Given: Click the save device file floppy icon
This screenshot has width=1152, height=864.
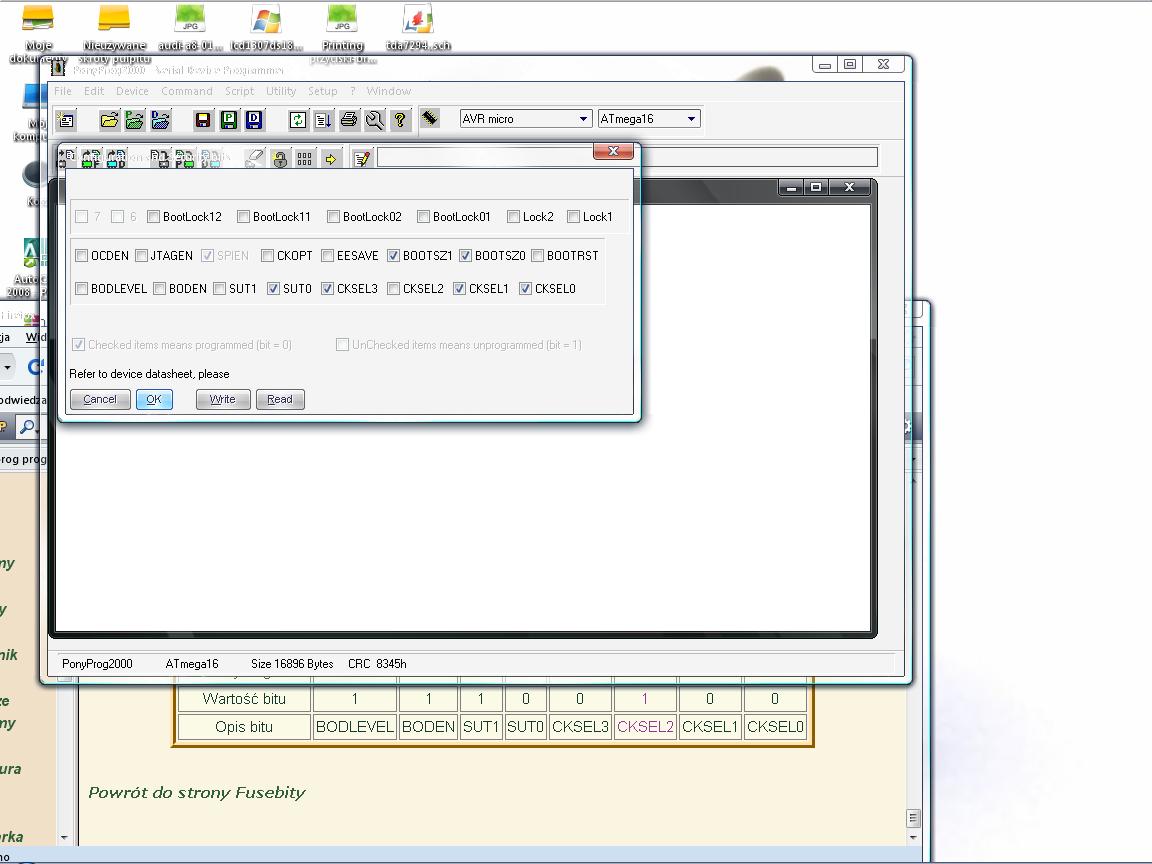Looking at the screenshot, I should click(x=202, y=120).
